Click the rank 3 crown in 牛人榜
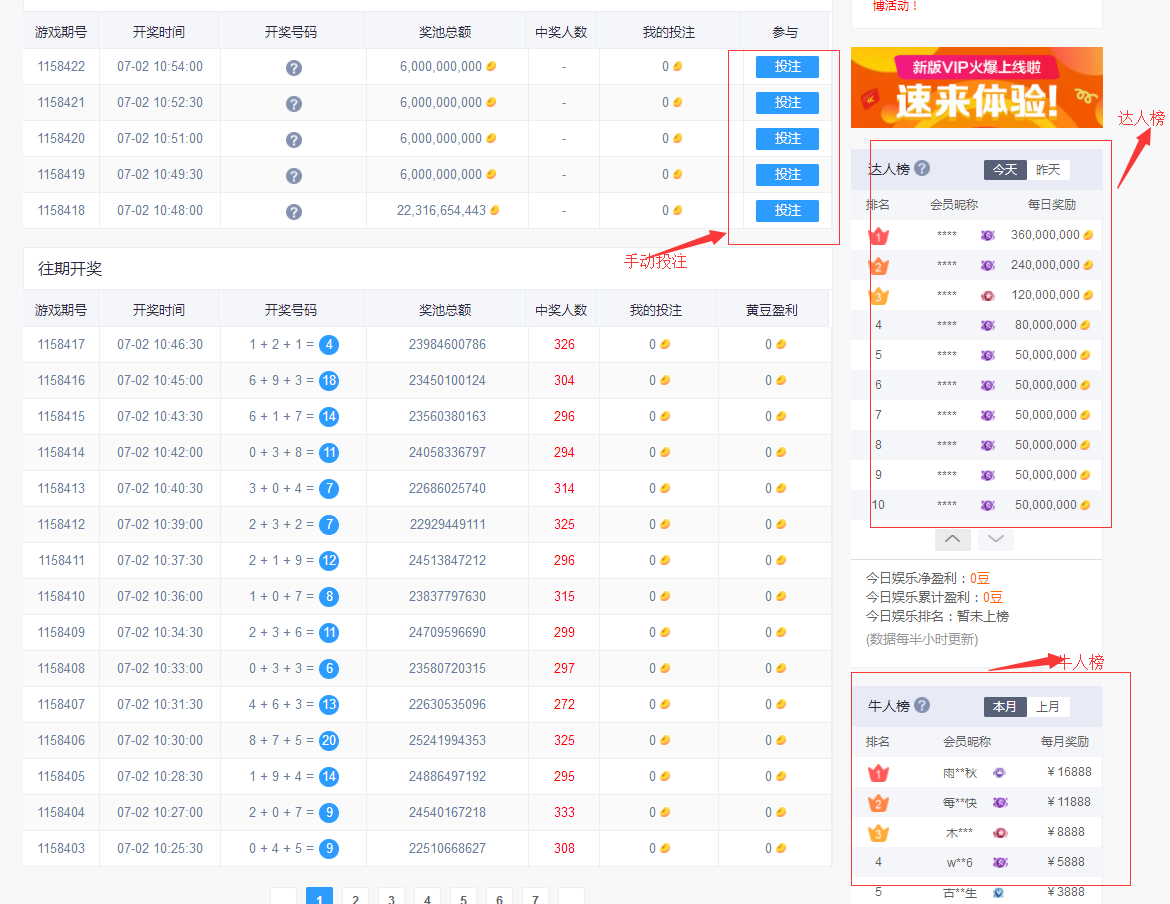Image resolution: width=1170 pixels, height=904 pixels. 878,832
